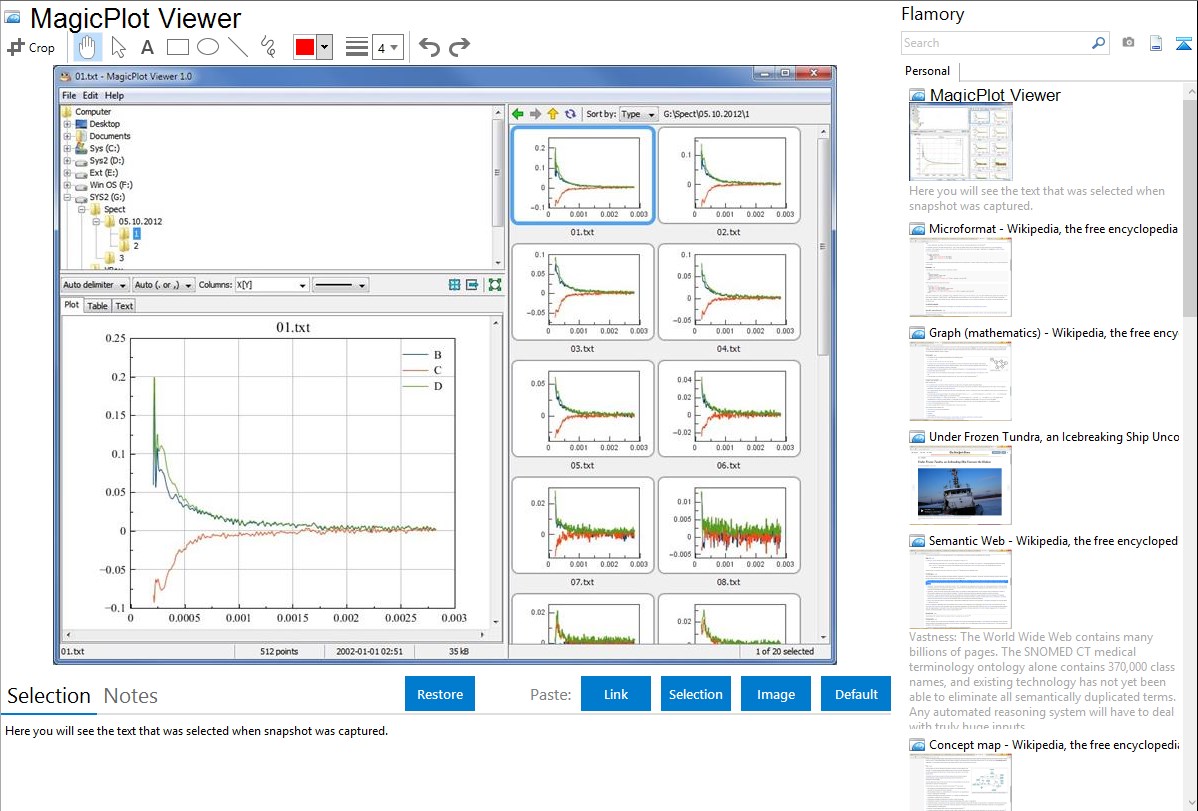Click the fit-to-view green icon
The image size is (1198, 811).
(495, 285)
